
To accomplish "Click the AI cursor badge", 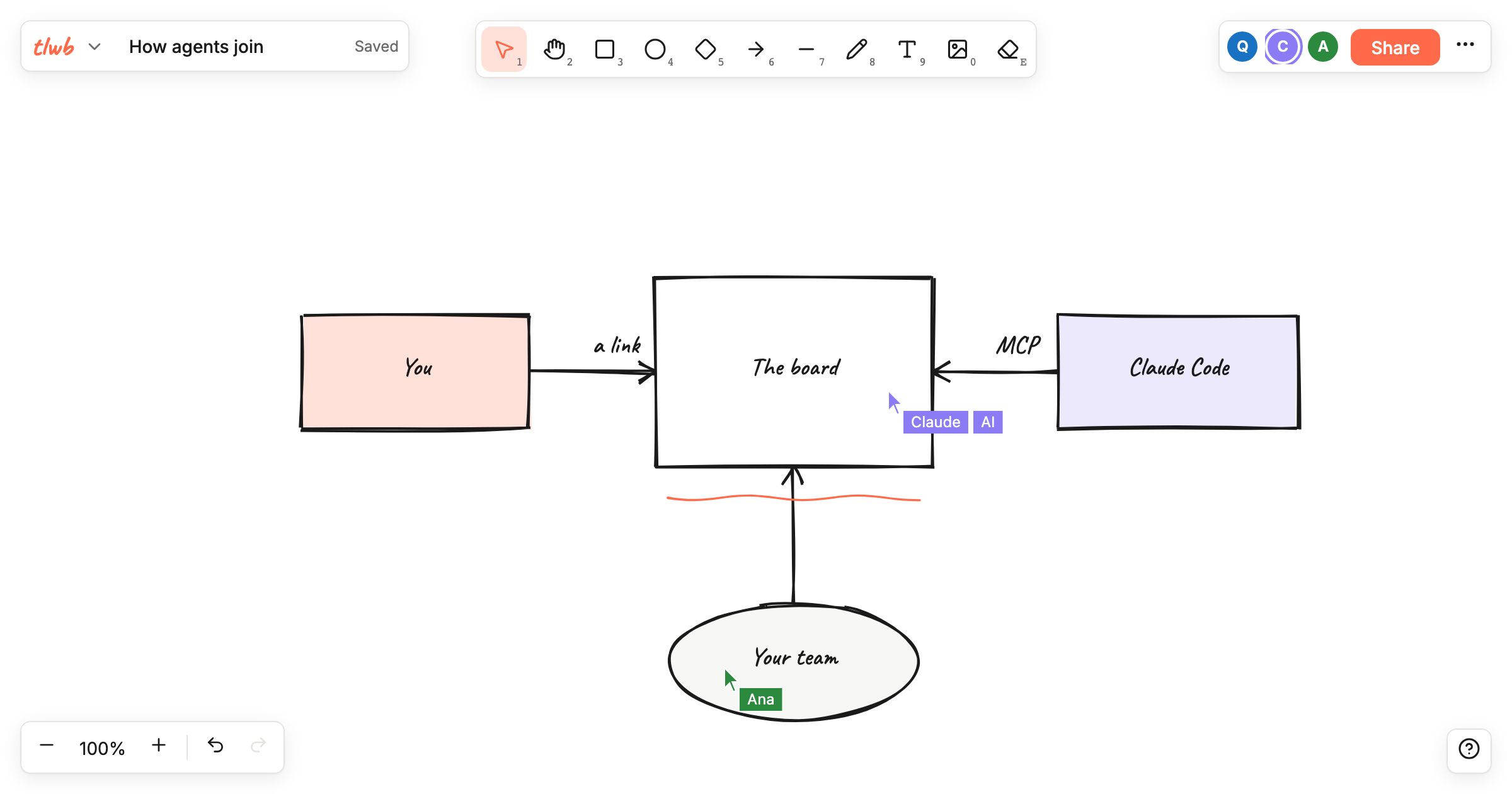I will tap(988, 422).
